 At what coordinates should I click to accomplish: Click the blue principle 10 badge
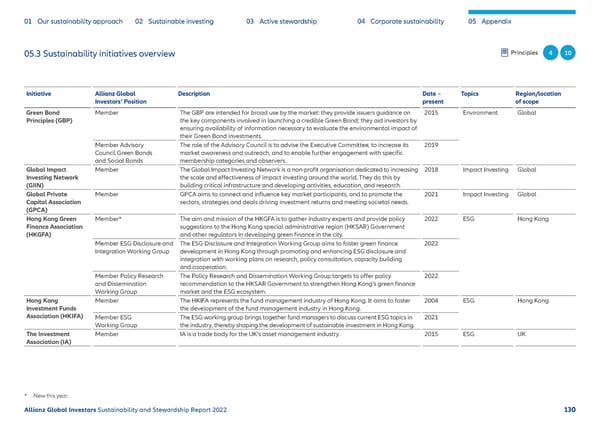coord(568,52)
